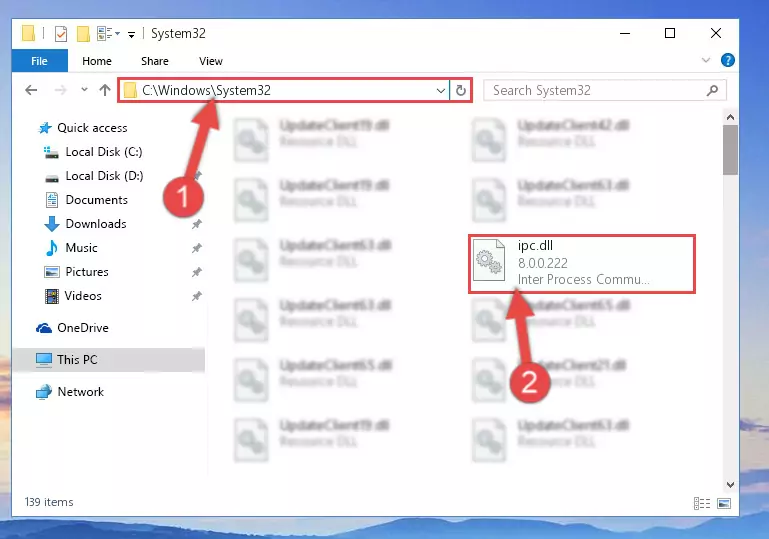
Task: Click the Properties icon in the quick access toolbar
Action: point(61,34)
